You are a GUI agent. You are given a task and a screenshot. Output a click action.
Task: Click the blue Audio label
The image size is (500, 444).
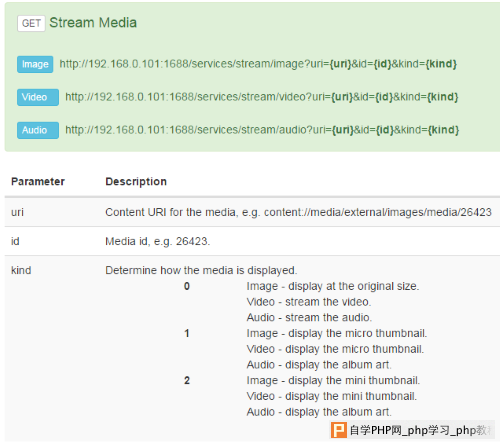pos(38,130)
